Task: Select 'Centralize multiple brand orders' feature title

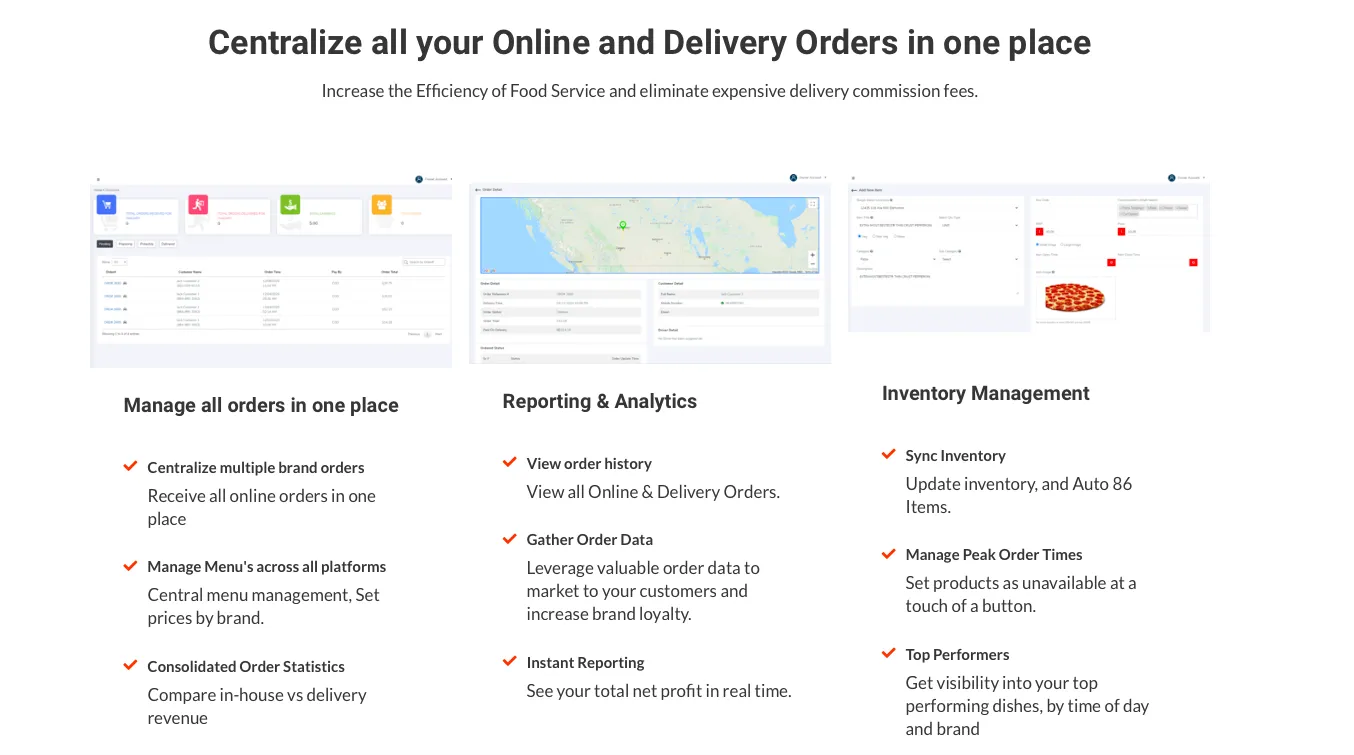Action: pyautogui.click(x=256, y=468)
